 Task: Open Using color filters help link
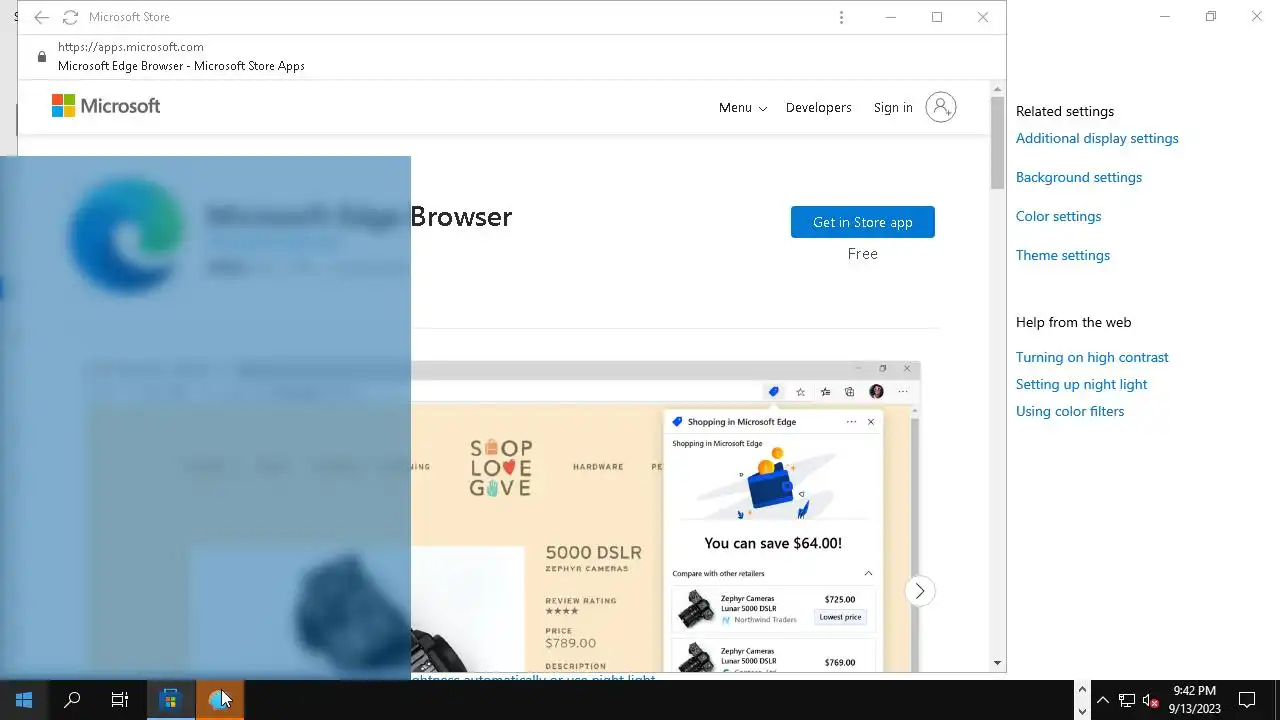coord(1070,412)
